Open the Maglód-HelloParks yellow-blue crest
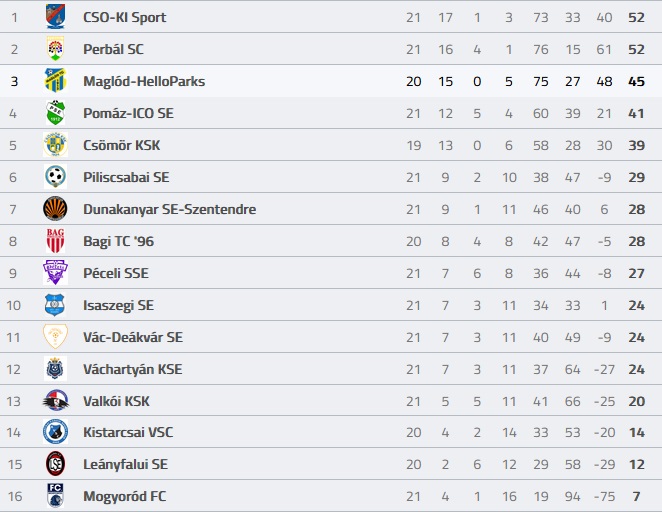662x512 pixels. point(55,80)
